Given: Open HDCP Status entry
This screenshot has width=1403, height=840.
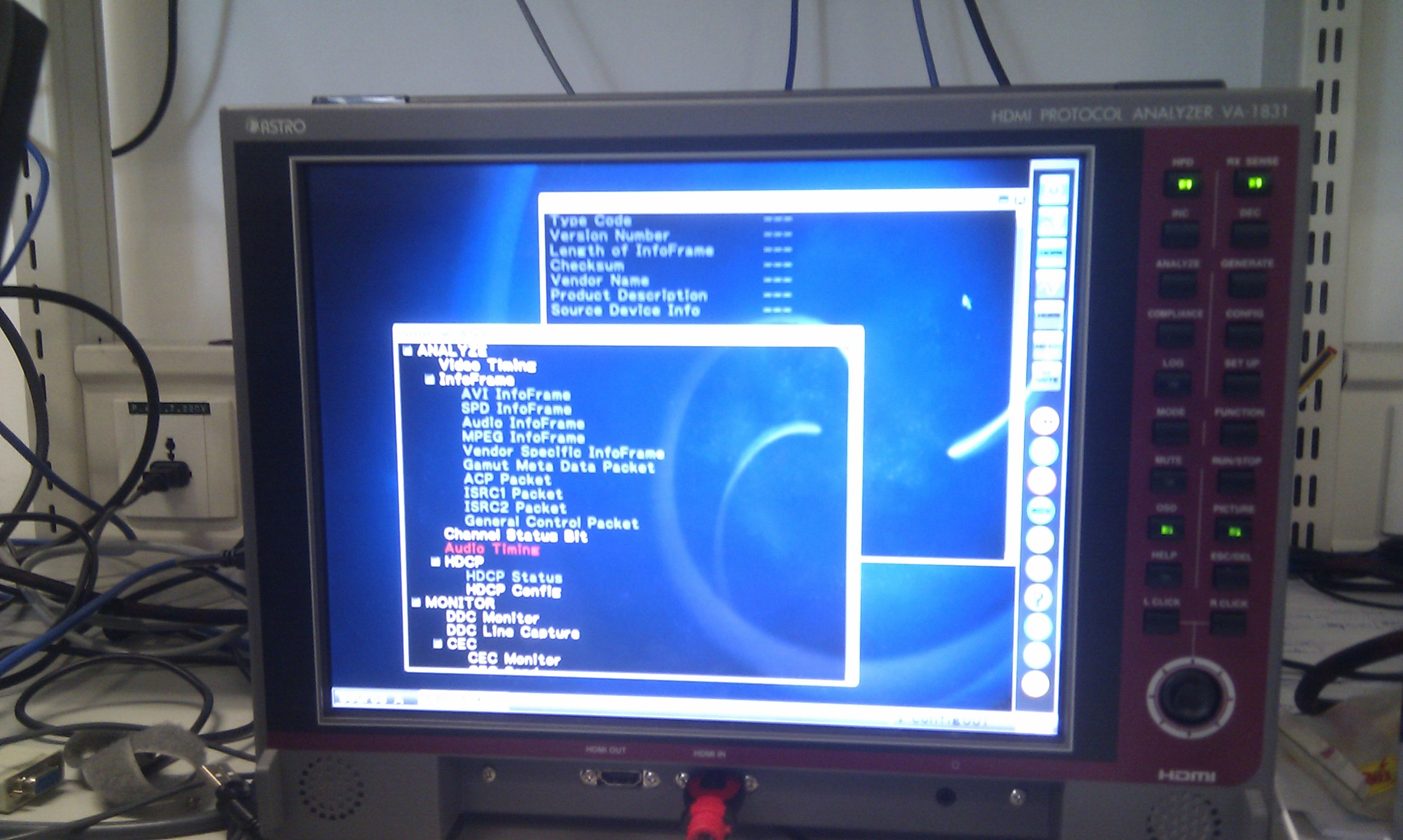Looking at the screenshot, I should tap(513, 577).
